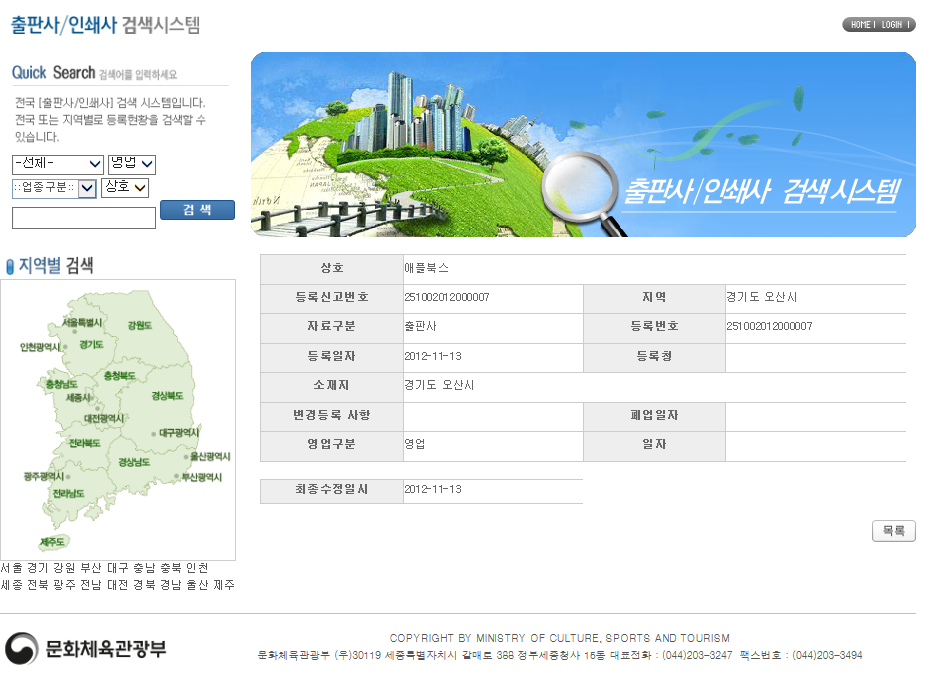
Task: Open the -선택- region dropdown
Action: click(x=56, y=164)
